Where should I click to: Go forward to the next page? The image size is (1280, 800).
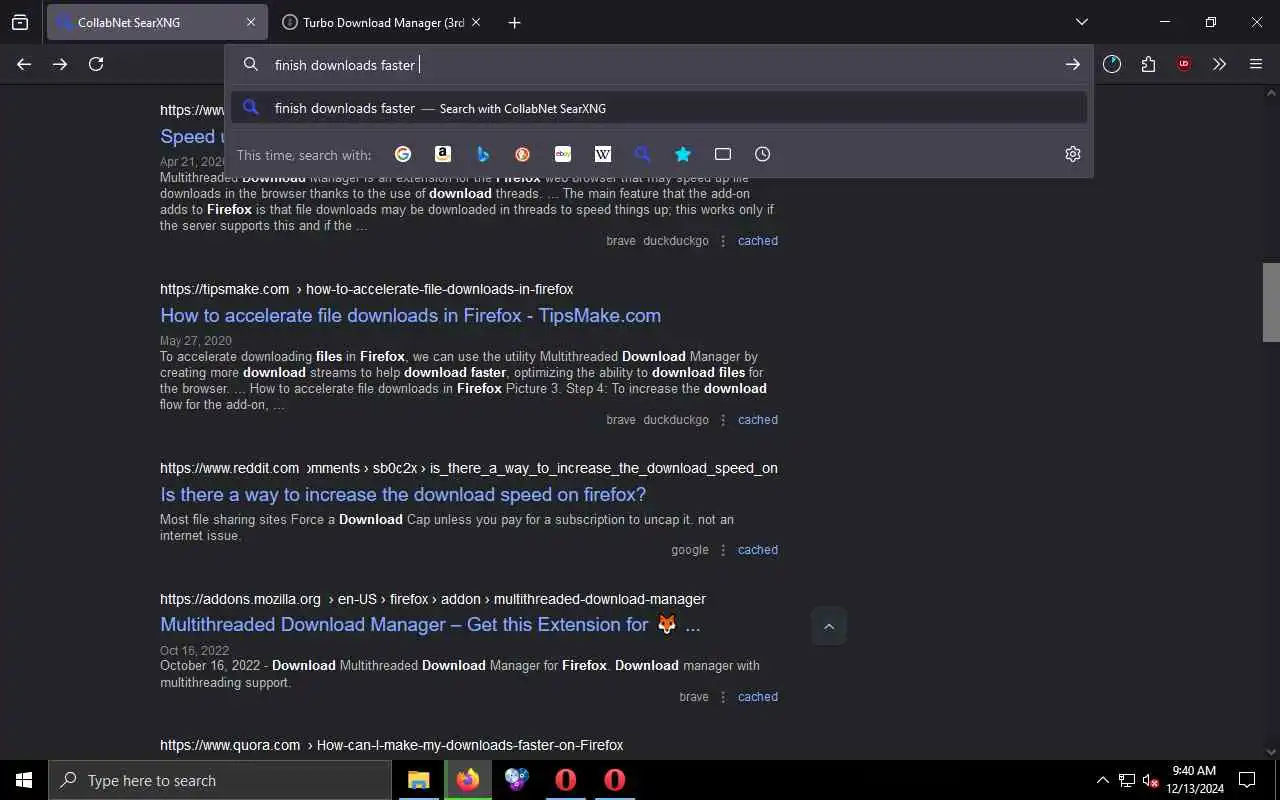60,64
